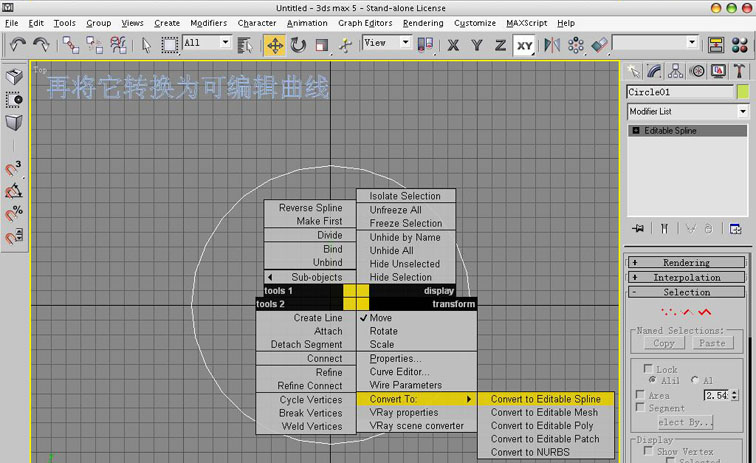Enable the Show Vertex checkbox

pyautogui.click(x=648, y=451)
